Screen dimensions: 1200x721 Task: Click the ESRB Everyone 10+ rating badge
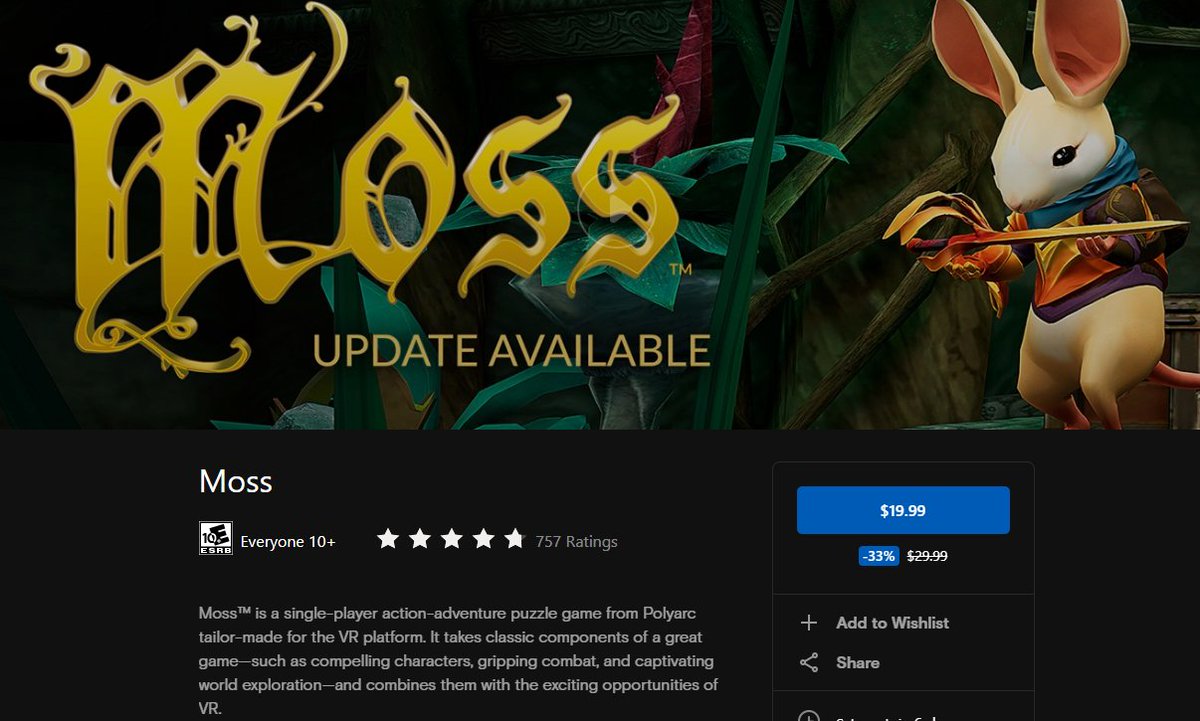[x=216, y=539]
